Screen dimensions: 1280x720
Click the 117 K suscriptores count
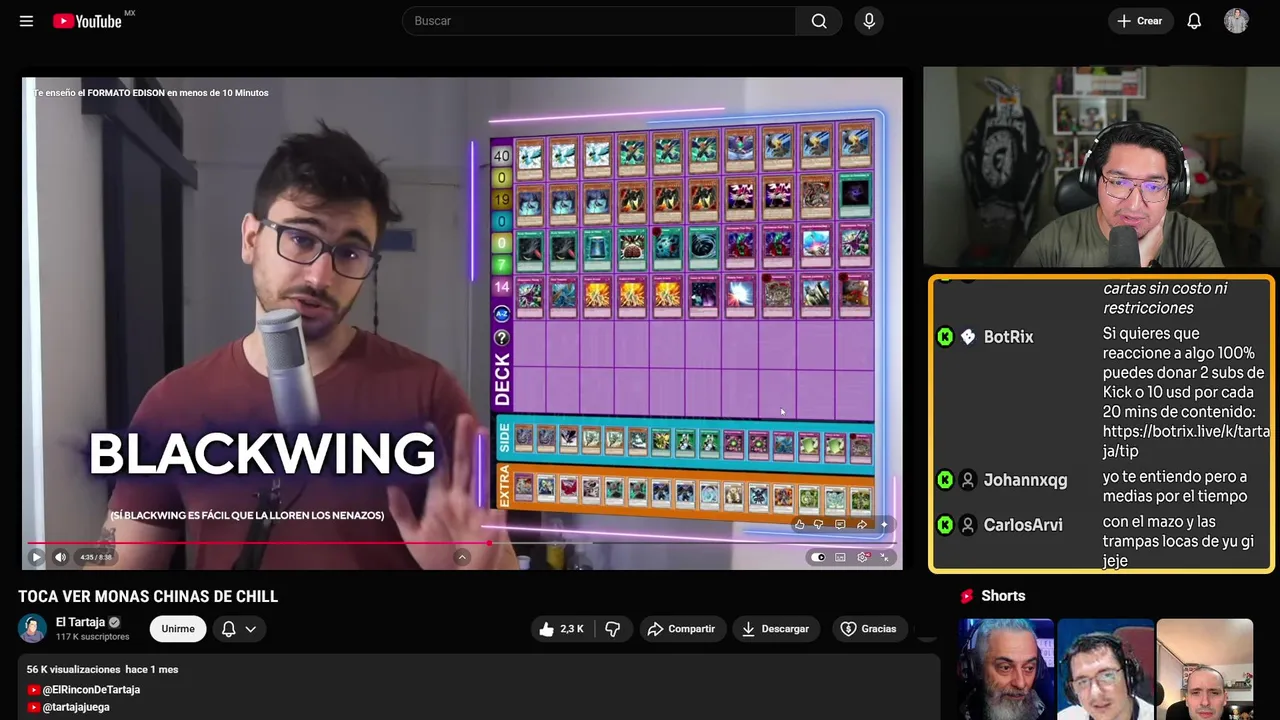[92, 637]
